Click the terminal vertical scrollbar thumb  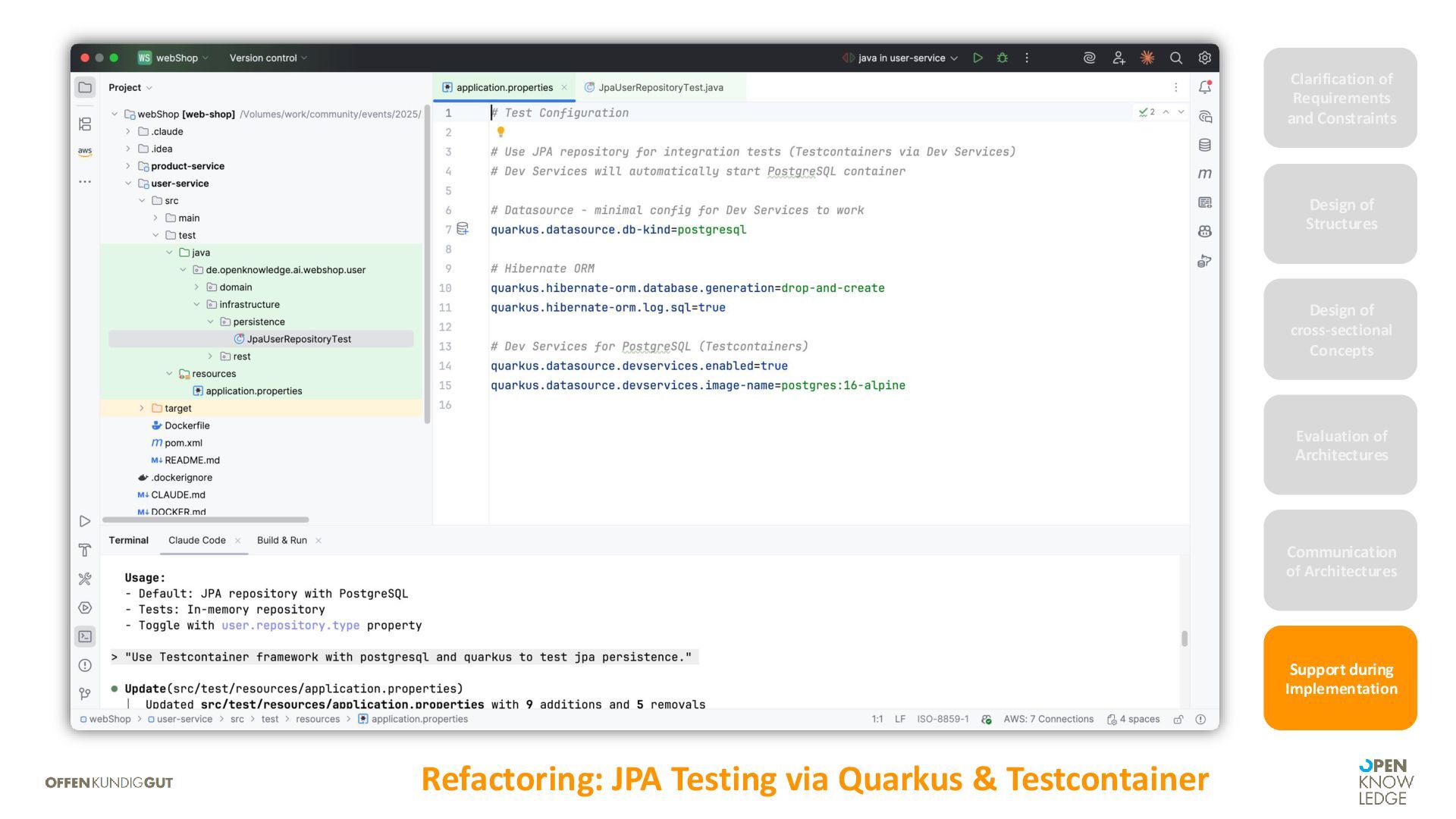pyautogui.click(x=1184, y=639)
